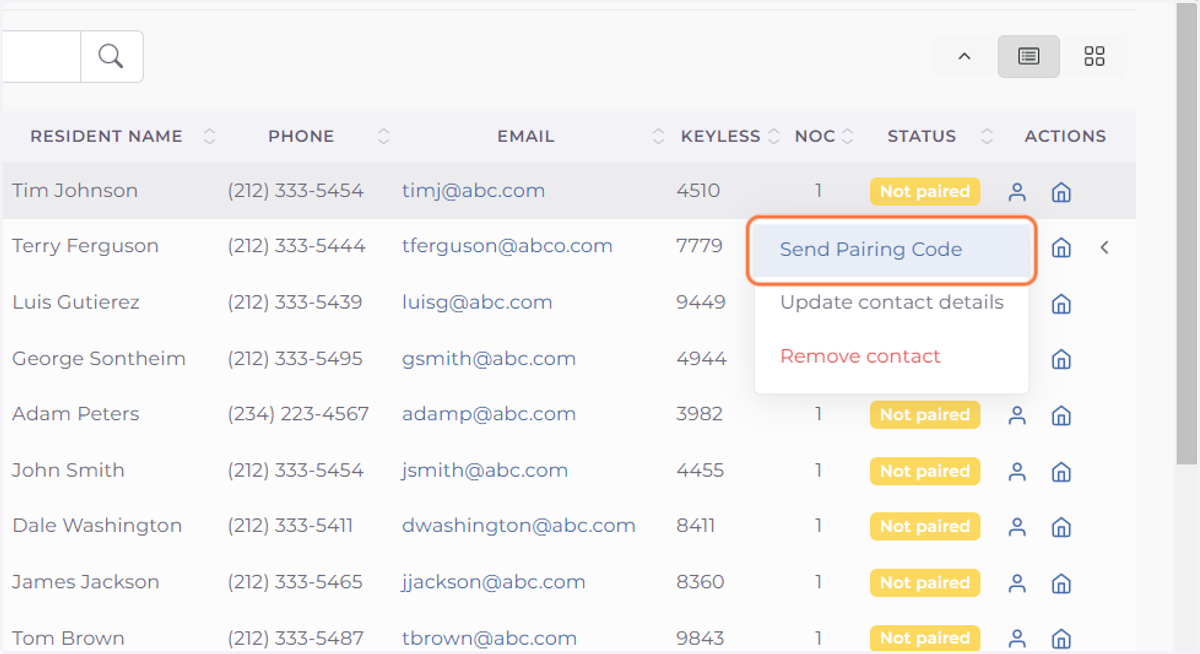This screenshot has height=654, width=1200.
Task: Open unit icon for James Jackson
Action: (x=1062, y=583)
